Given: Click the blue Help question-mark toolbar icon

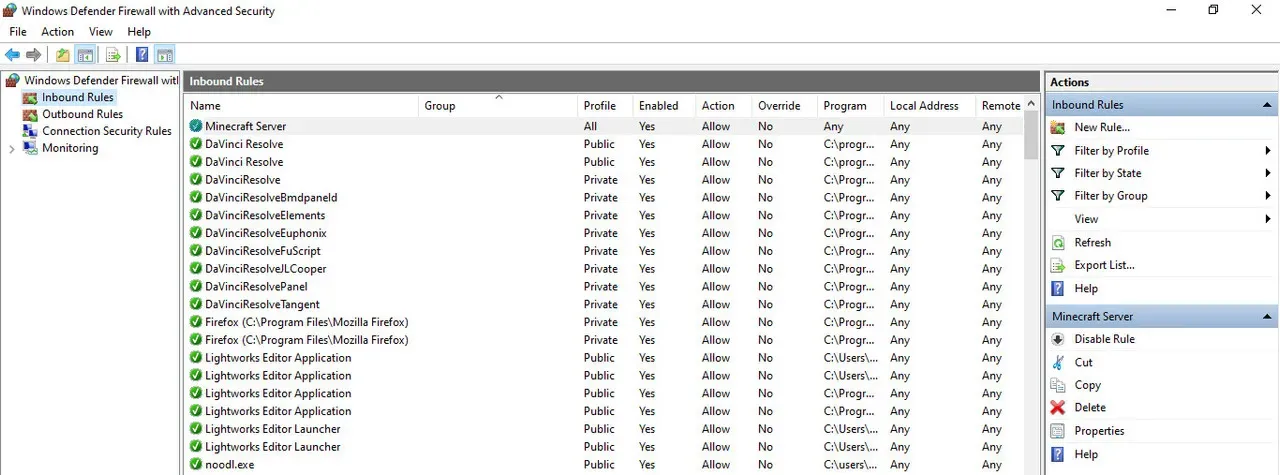Looking at the screenshot, I should pyautogui.click(x=142, y=55).
